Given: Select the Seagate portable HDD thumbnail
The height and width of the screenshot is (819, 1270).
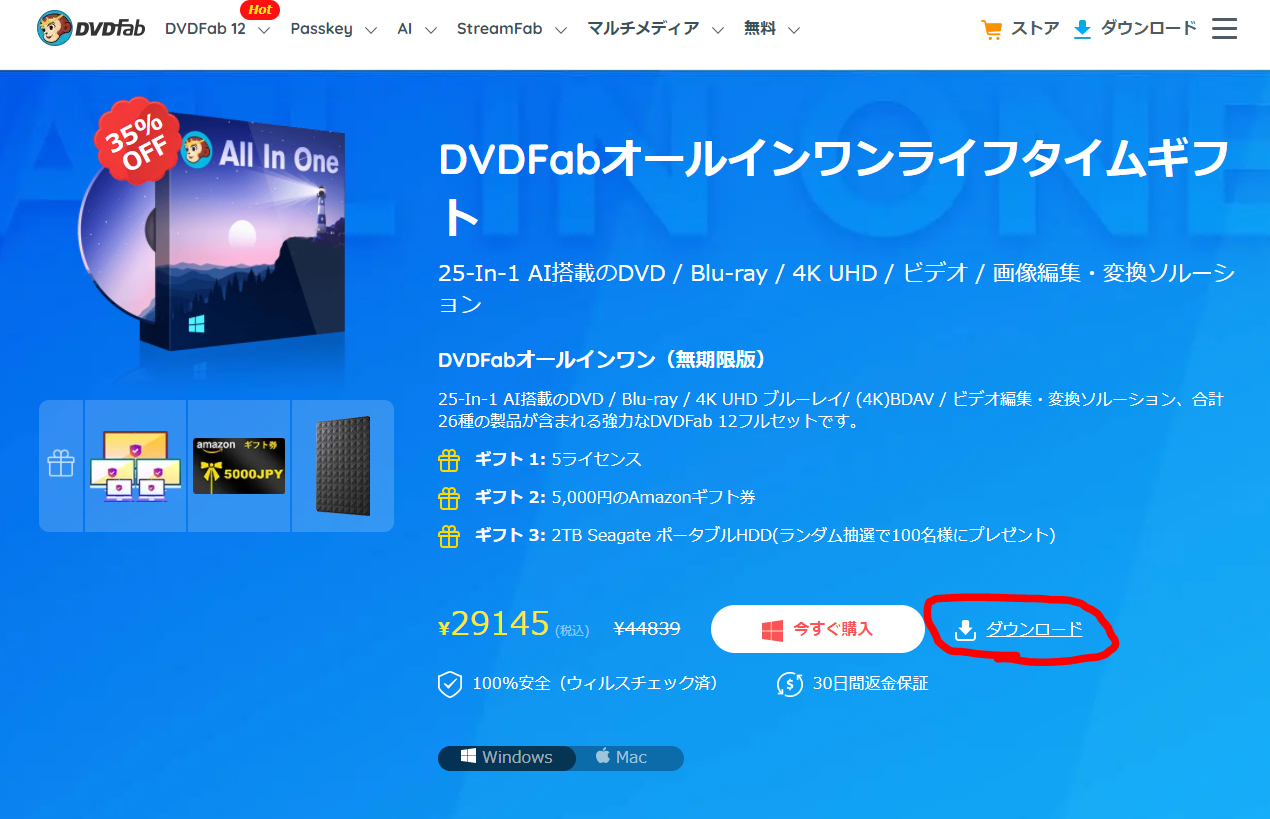Looking at the screenshot, I should pos(343,466).
